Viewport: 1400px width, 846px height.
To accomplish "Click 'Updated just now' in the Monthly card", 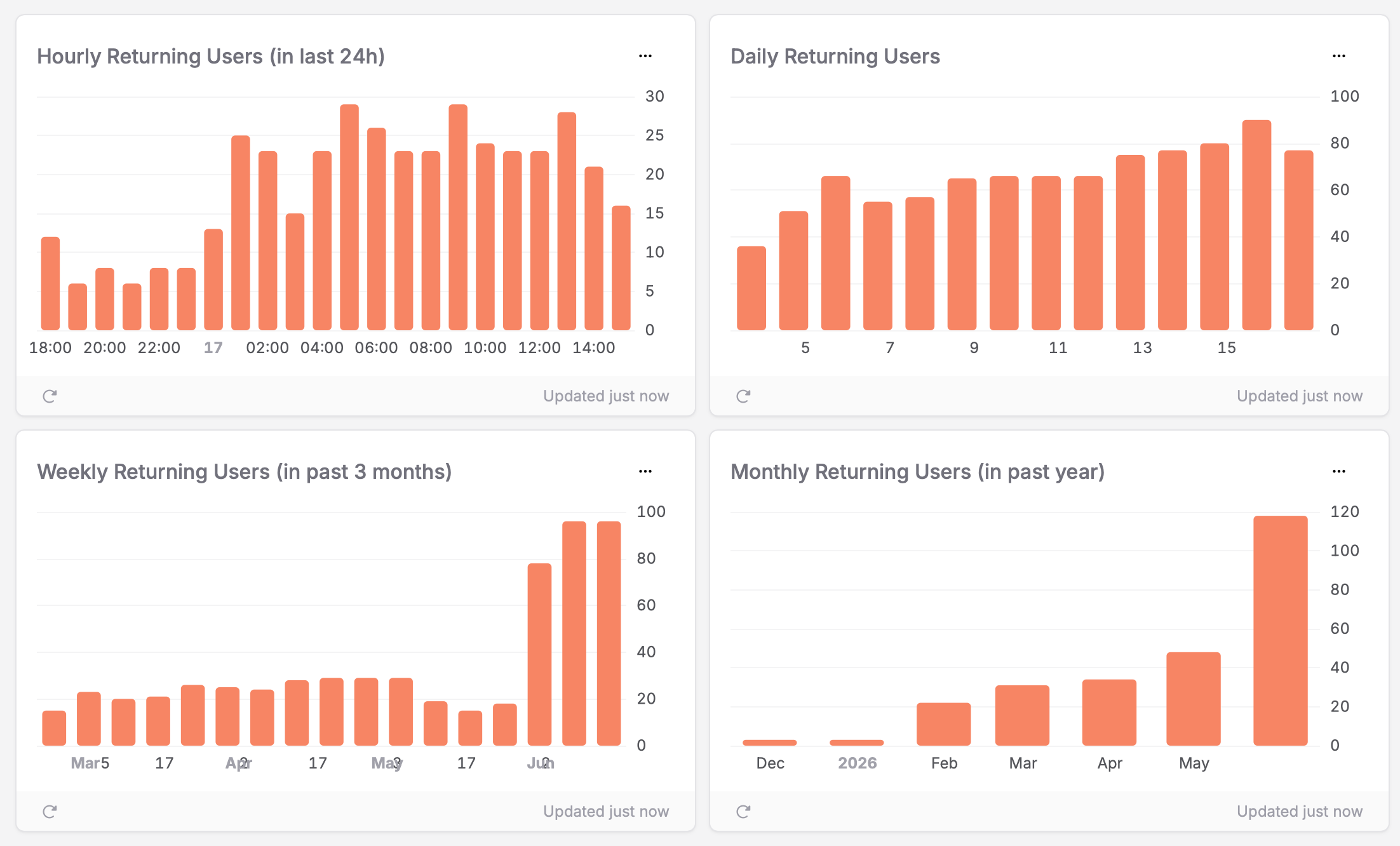I will tap(1300, 812).
